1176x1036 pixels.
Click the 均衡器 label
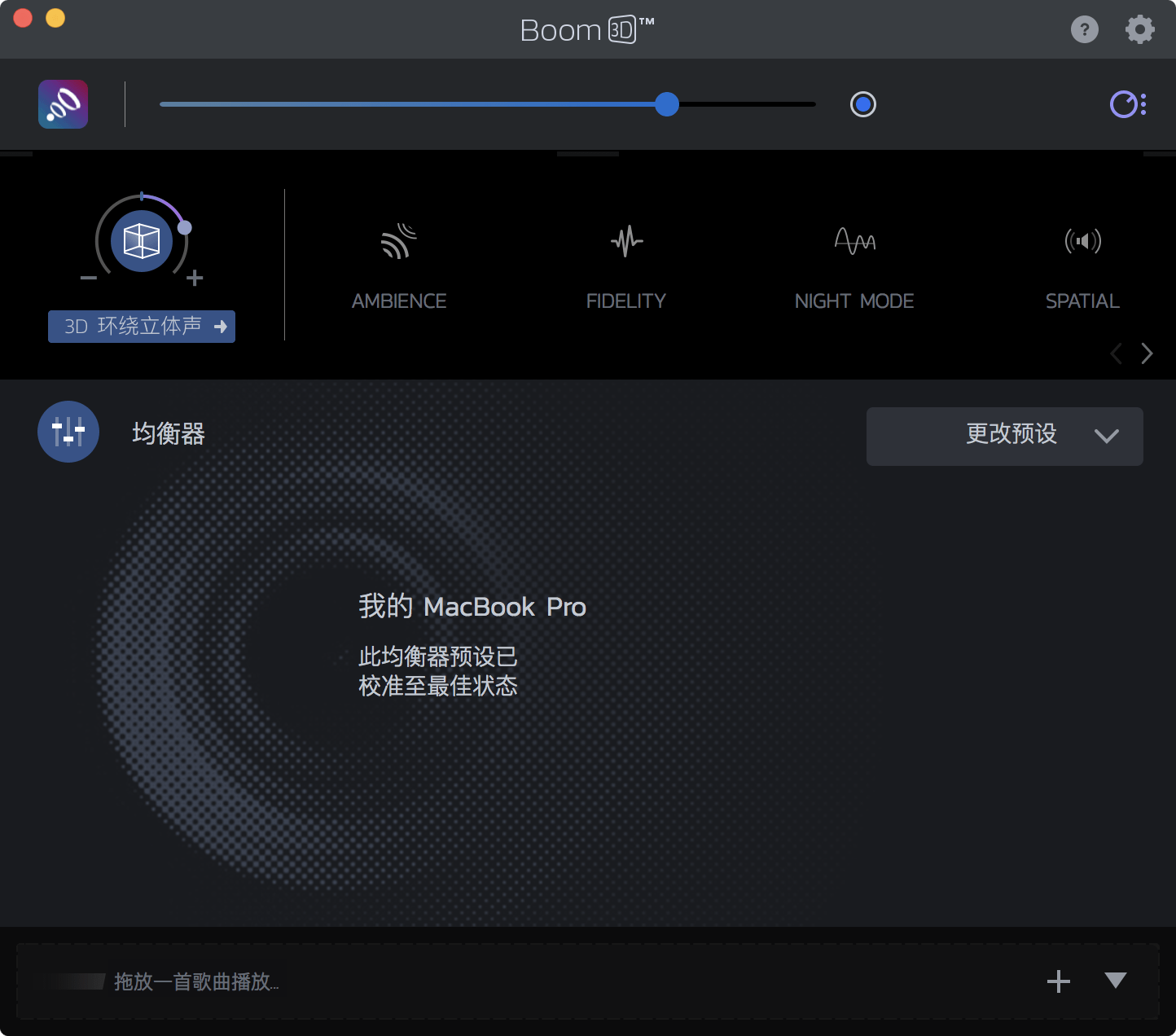169,433
